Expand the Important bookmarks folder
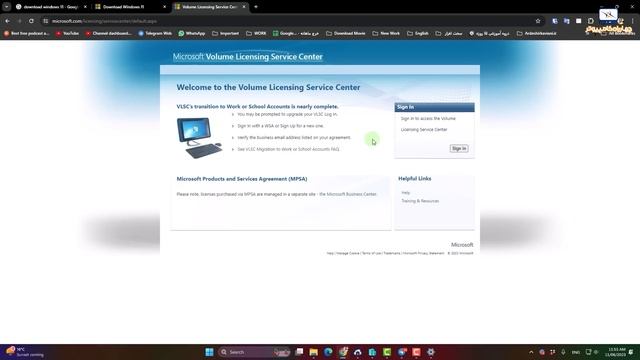 (225, 33)
